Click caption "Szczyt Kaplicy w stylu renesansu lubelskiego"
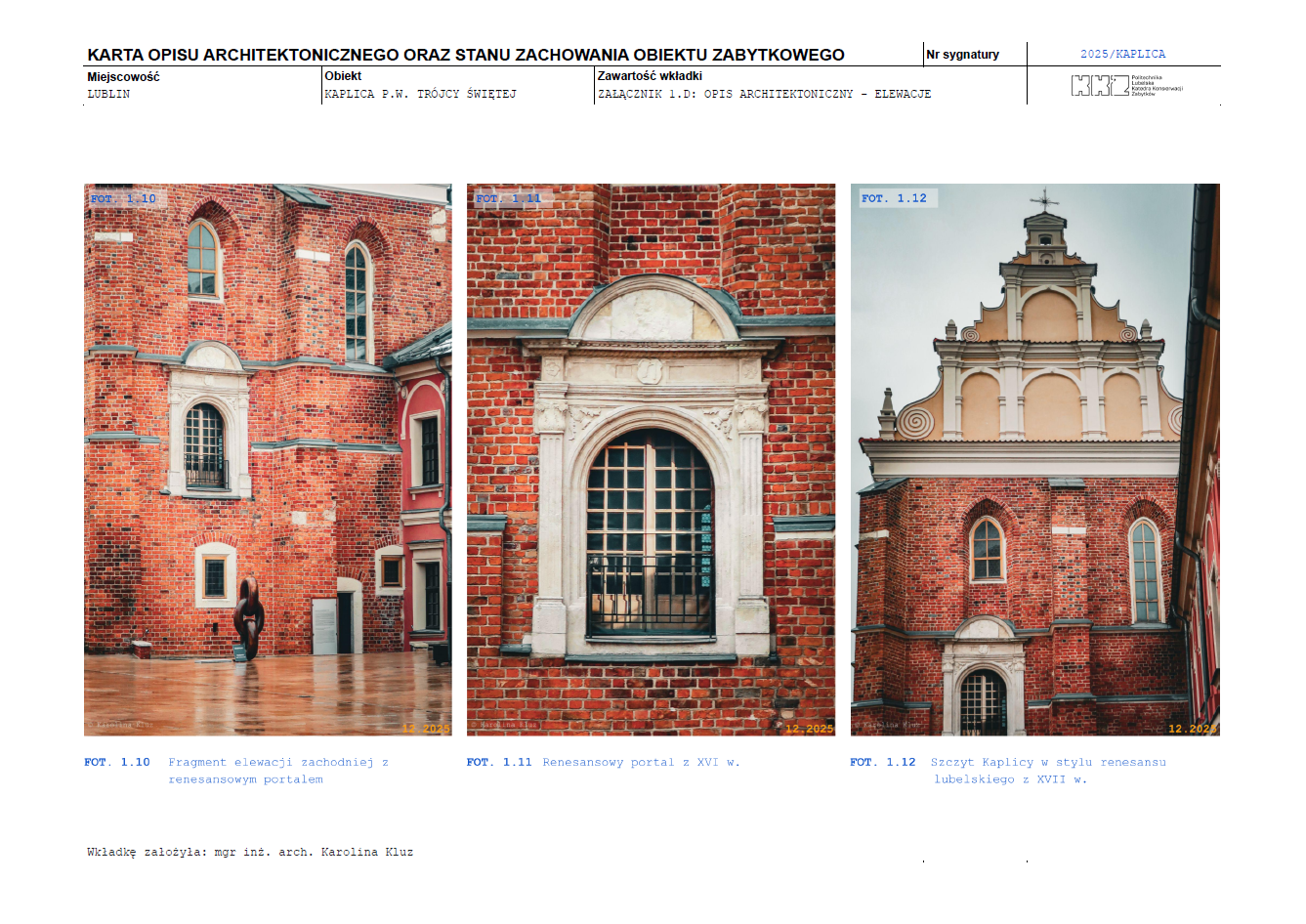The image size is (1306, 924). pyautogui.click(x=1048, y=771)
